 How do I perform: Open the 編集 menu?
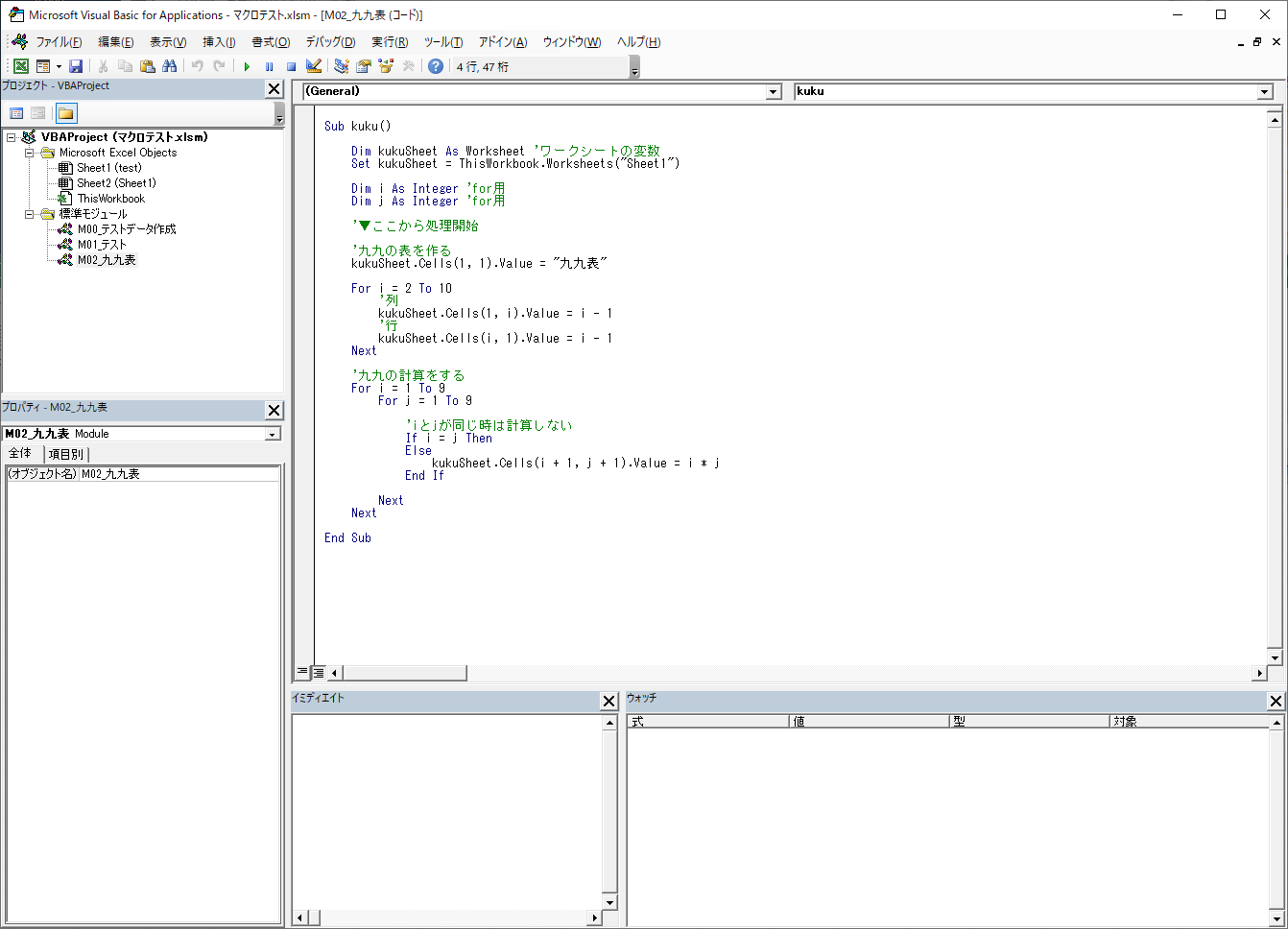coord(115,42)
